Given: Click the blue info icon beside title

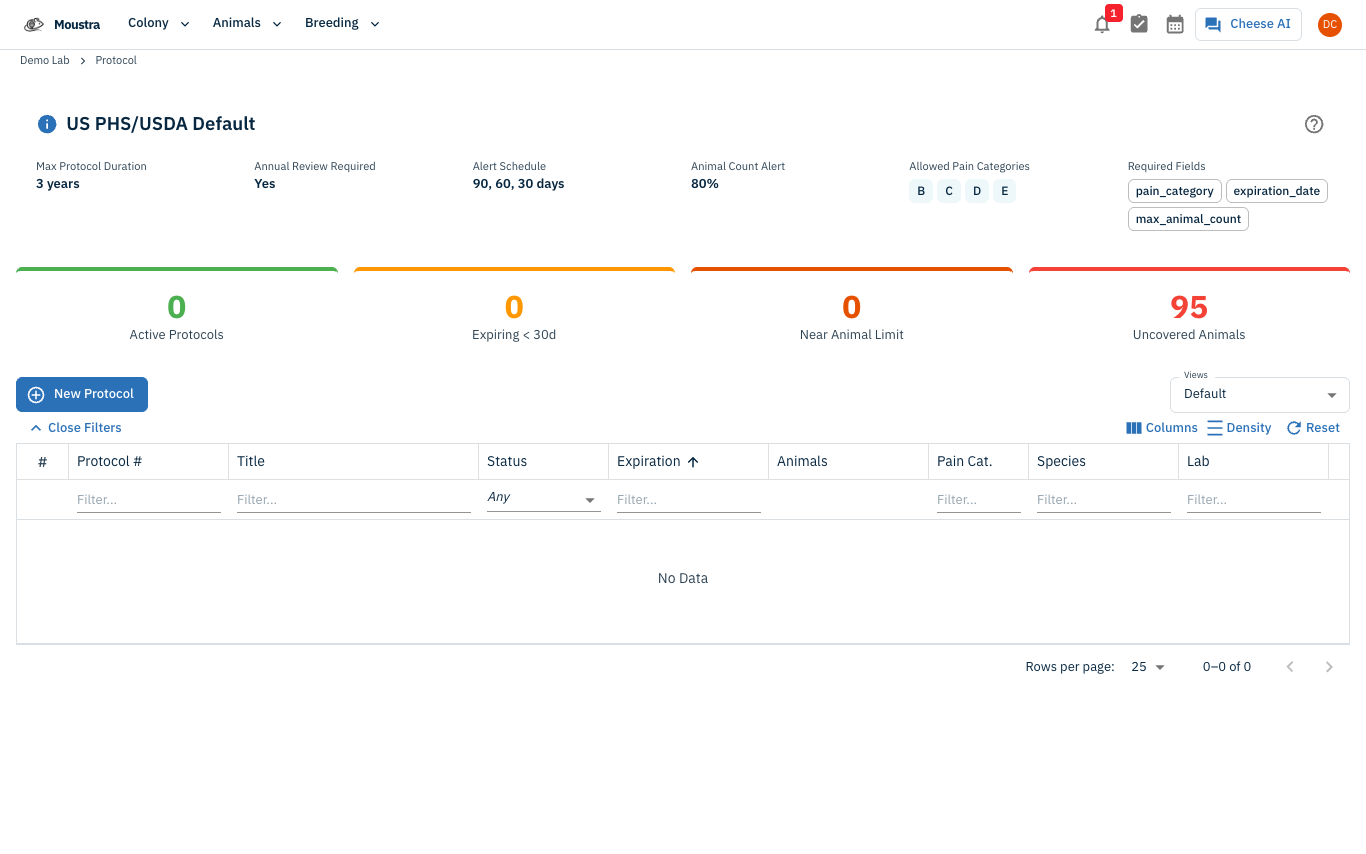Looking at the screenshot, I should point(47,124).
